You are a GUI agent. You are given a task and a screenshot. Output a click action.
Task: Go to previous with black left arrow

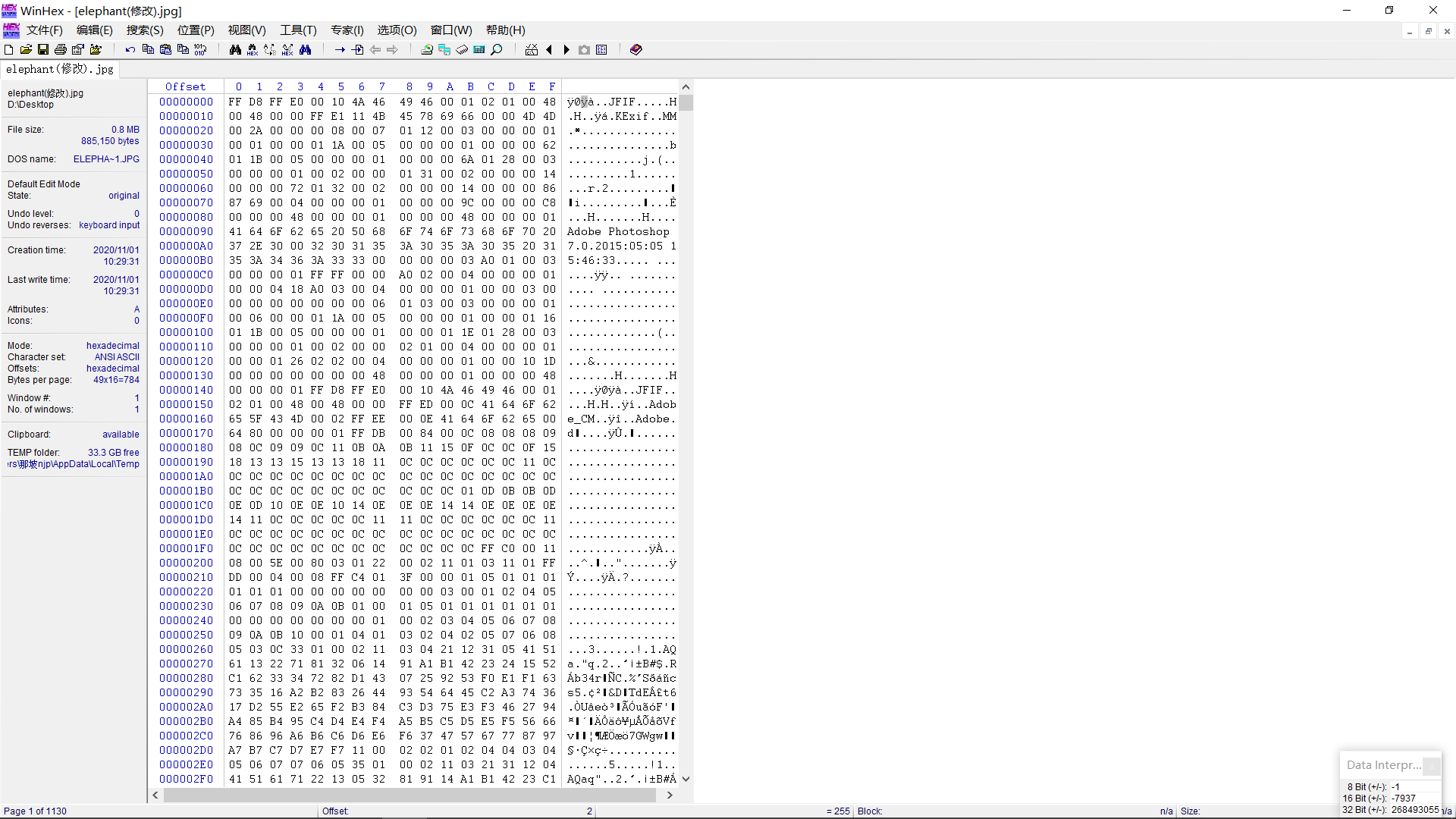click(x=549, y=50)
